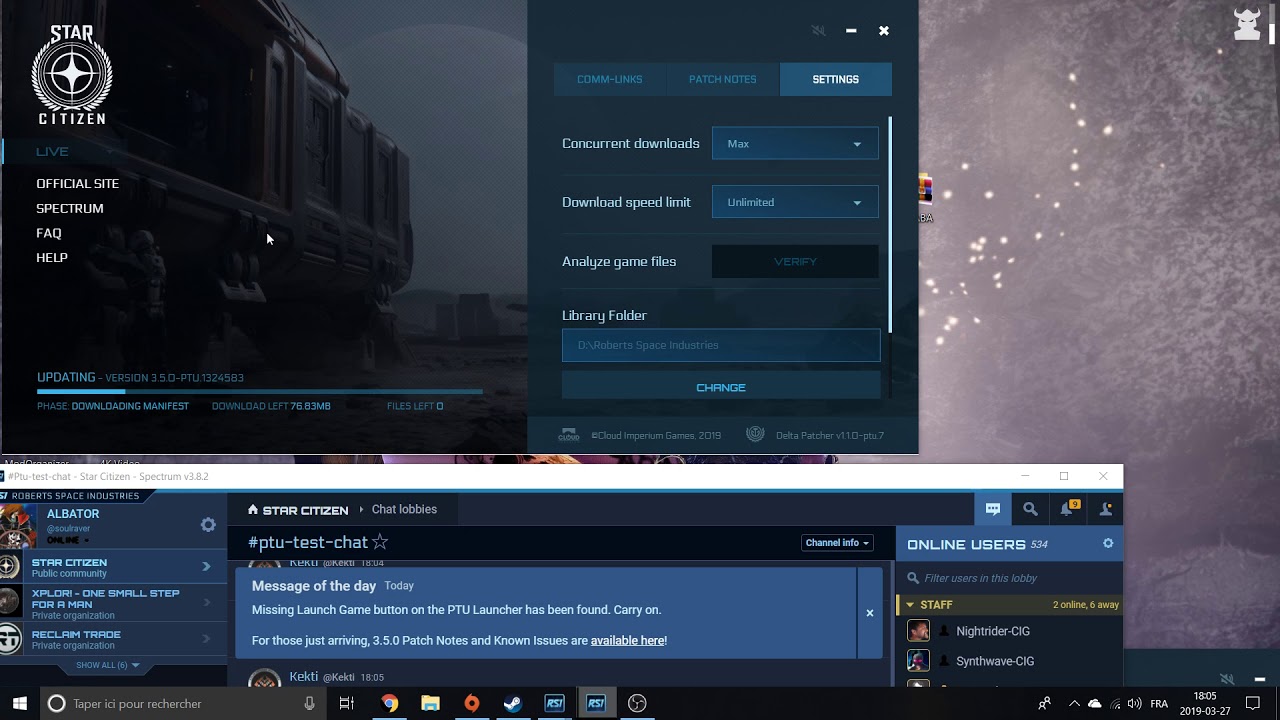Open Spectrum user settings gear icon
Image resolution: width=1280 pixels, height=720 pixels.
pyautogui.click(x=208, y=524)
